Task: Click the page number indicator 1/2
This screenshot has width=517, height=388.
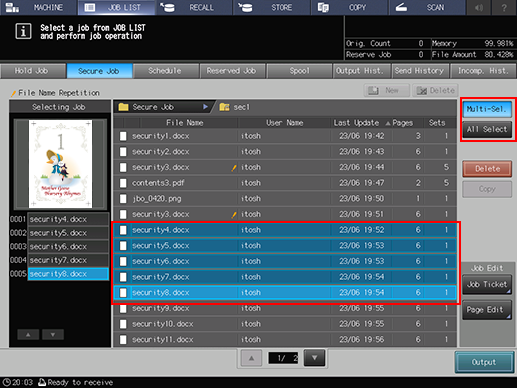Action: click(283, 358)
